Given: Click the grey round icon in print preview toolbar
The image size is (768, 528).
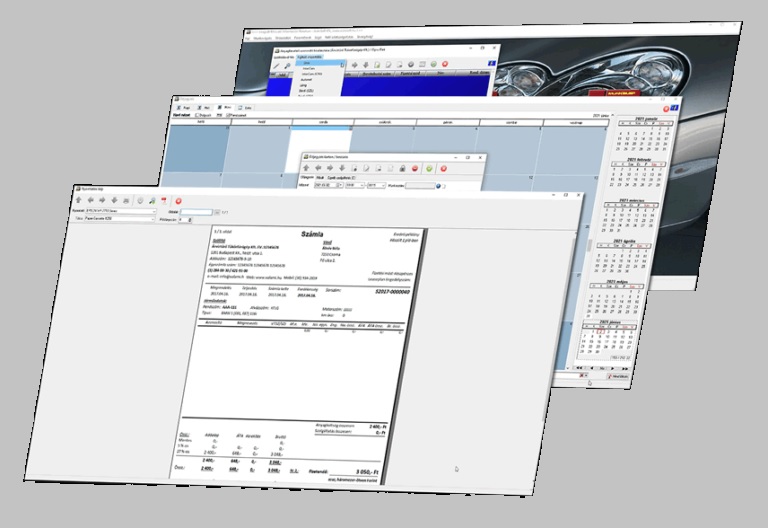Looking at the screenshot, I should pos(140,201).
